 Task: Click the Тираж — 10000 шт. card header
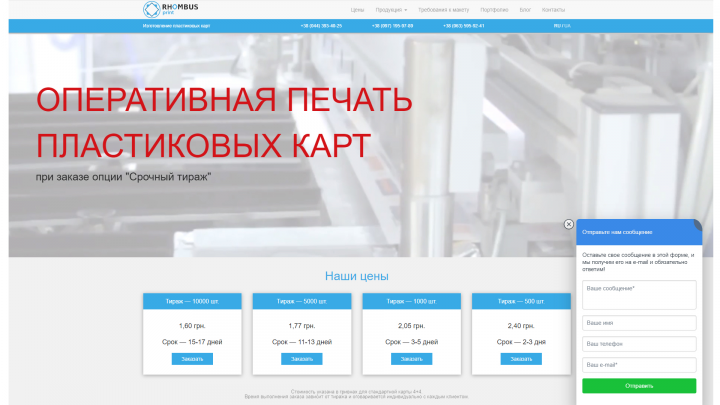192,301
